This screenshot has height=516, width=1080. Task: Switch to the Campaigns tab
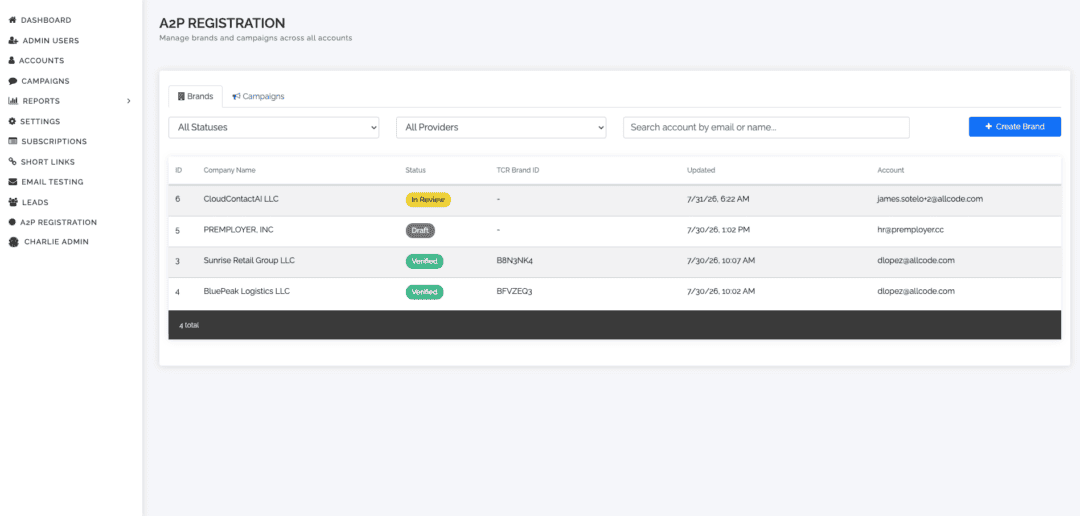(x=258, y=96)
